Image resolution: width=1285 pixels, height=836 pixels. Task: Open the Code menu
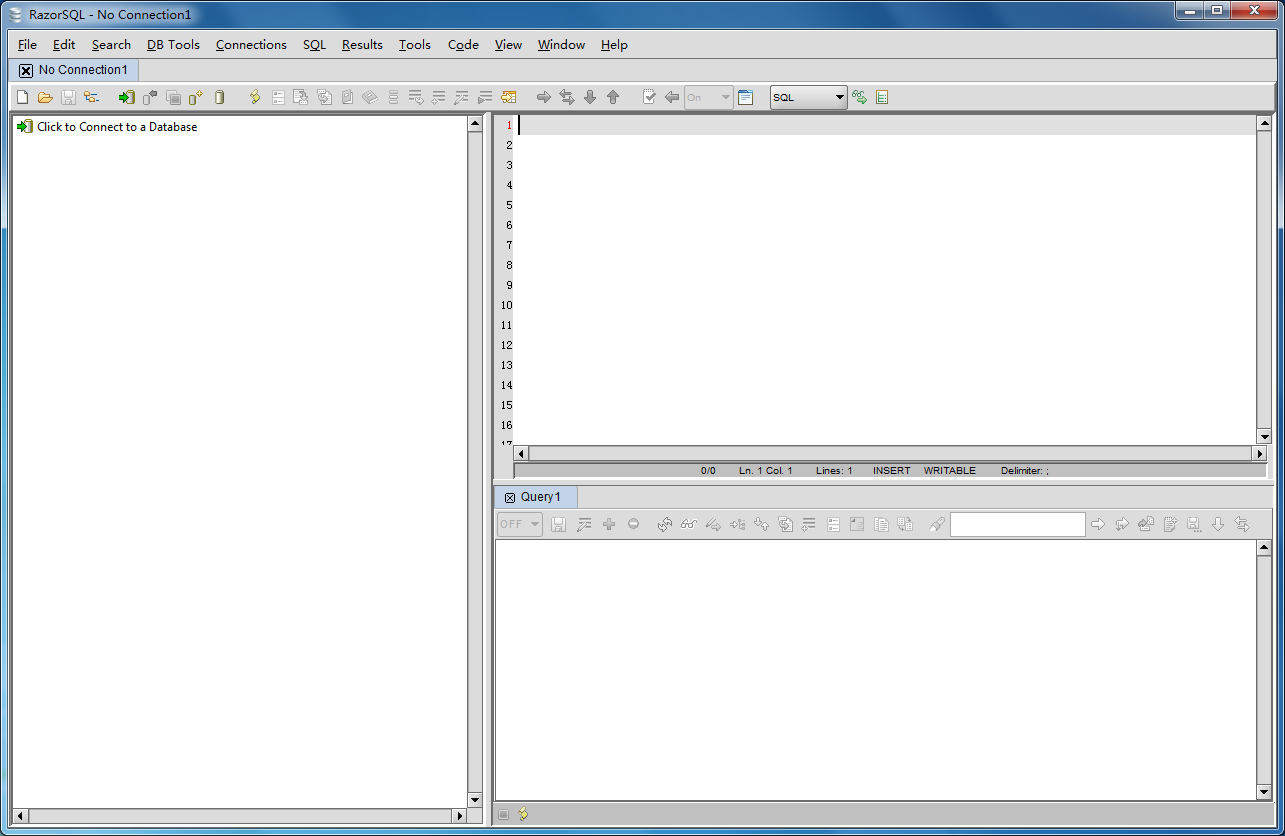[463, 44]
